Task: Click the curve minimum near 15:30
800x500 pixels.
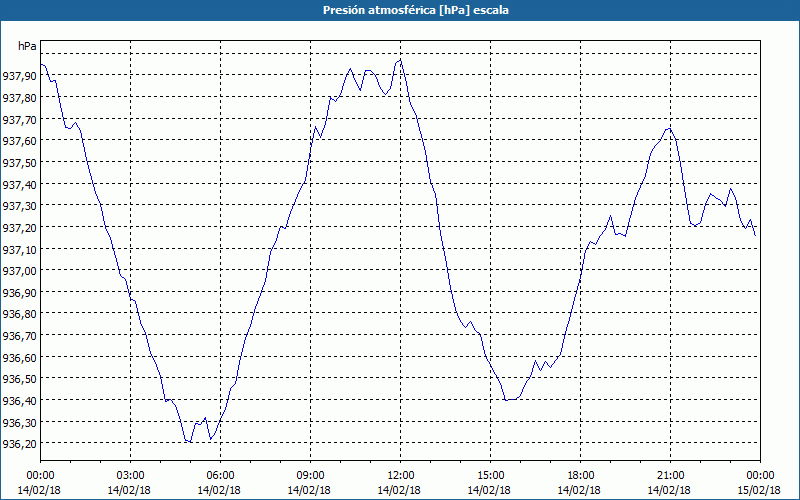Action: click(x=506, y=400)
